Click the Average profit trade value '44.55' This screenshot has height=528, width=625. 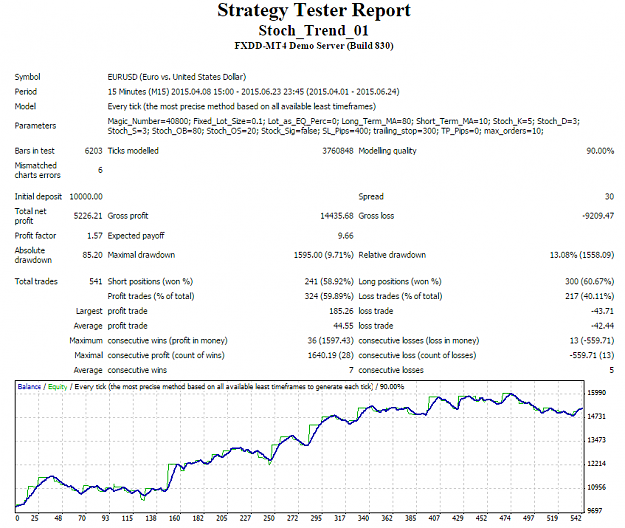(x=343, y=326)
